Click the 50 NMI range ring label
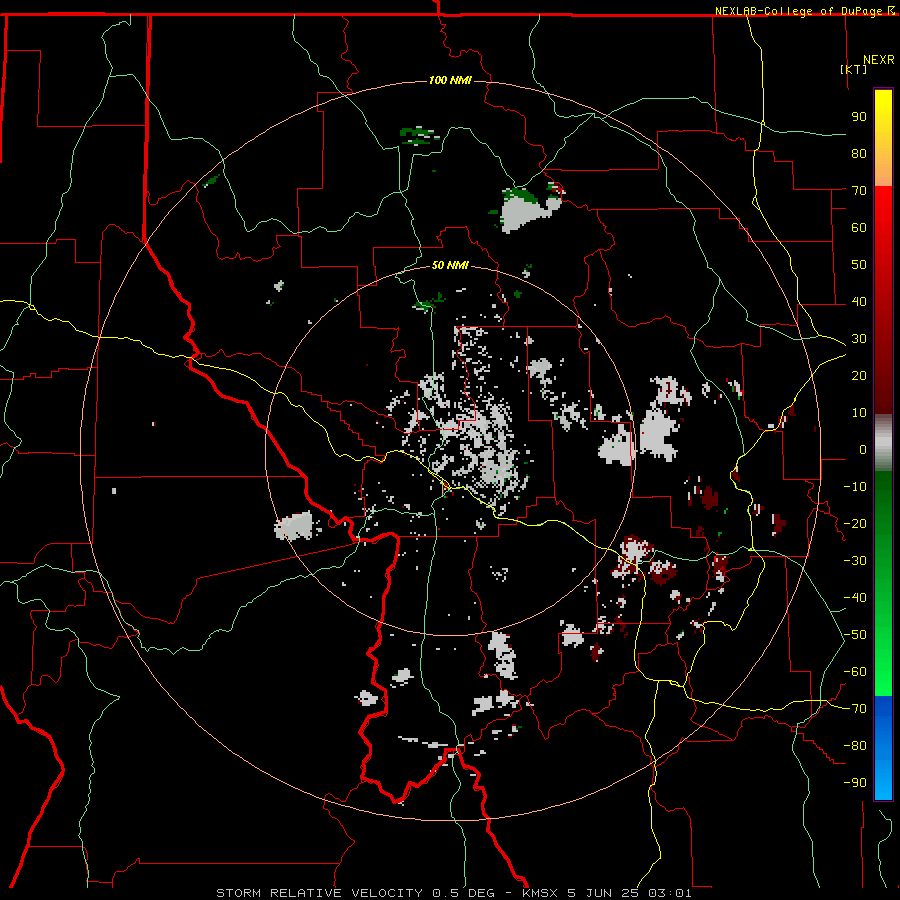The height and width of the screenshot is (900, 900). pyautogui.click(x=450, y=265)
